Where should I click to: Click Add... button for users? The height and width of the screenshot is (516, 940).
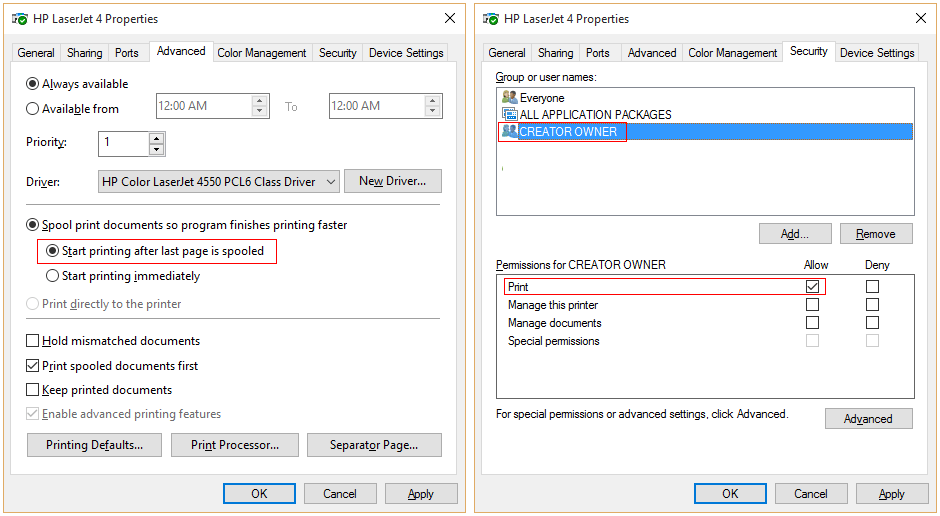point(795,234)
